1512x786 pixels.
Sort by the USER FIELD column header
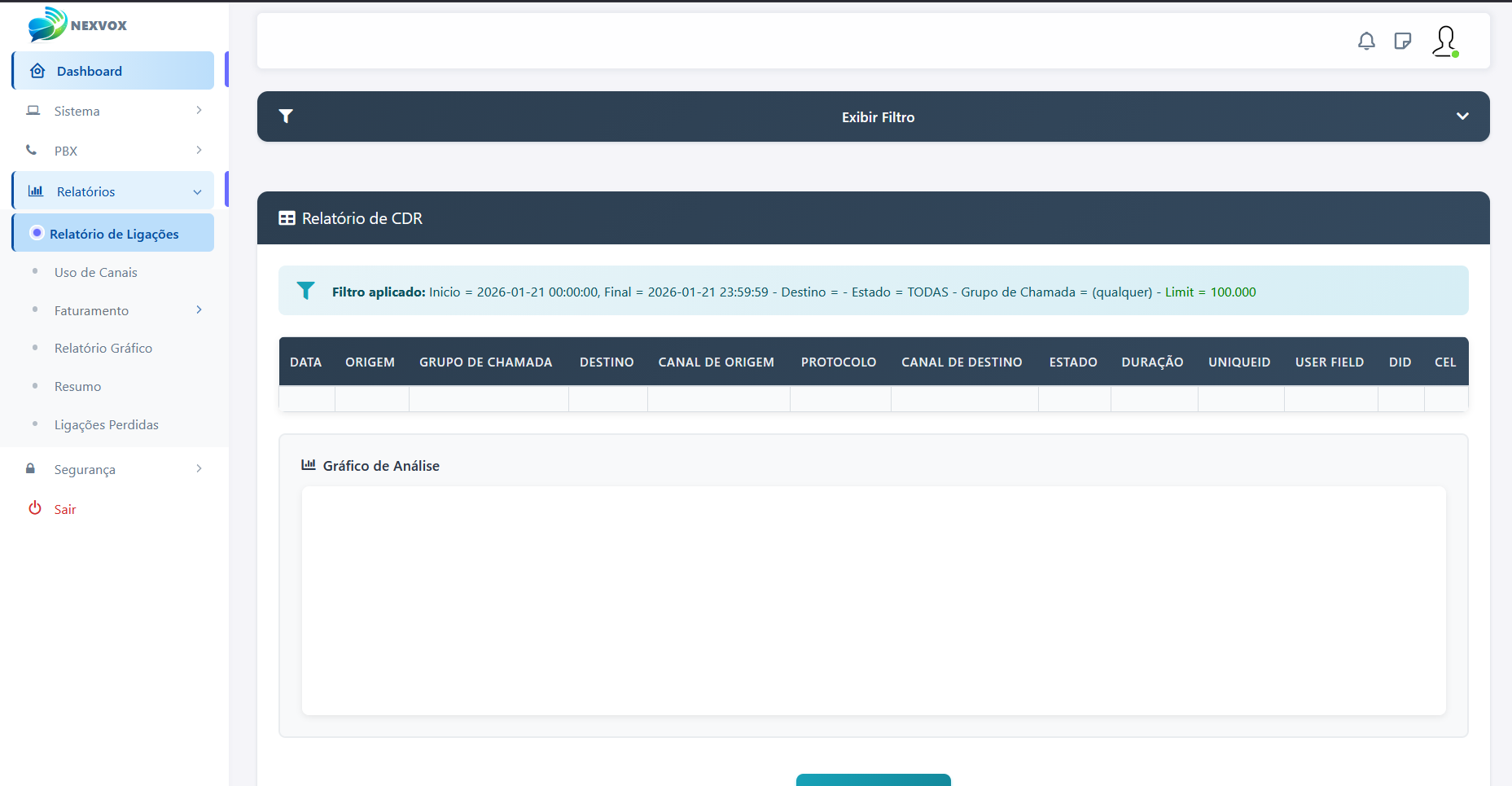1330,362
